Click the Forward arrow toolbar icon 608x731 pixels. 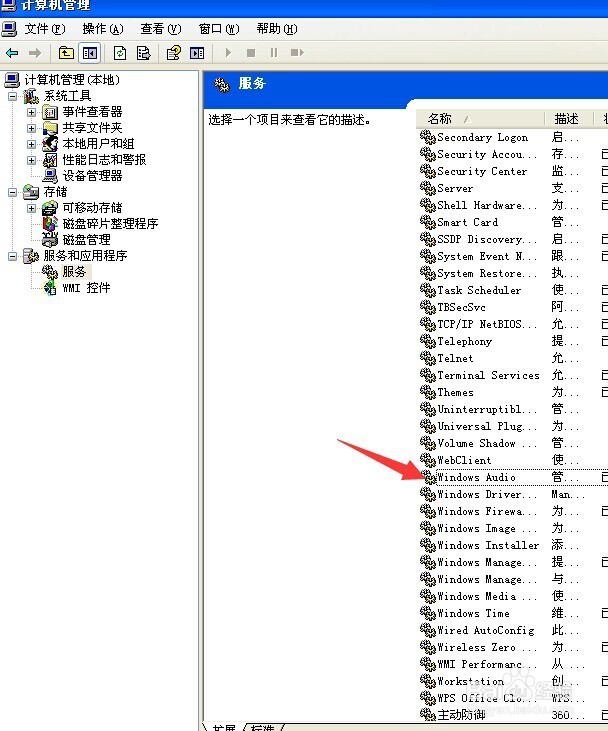(x=35, y=53)
